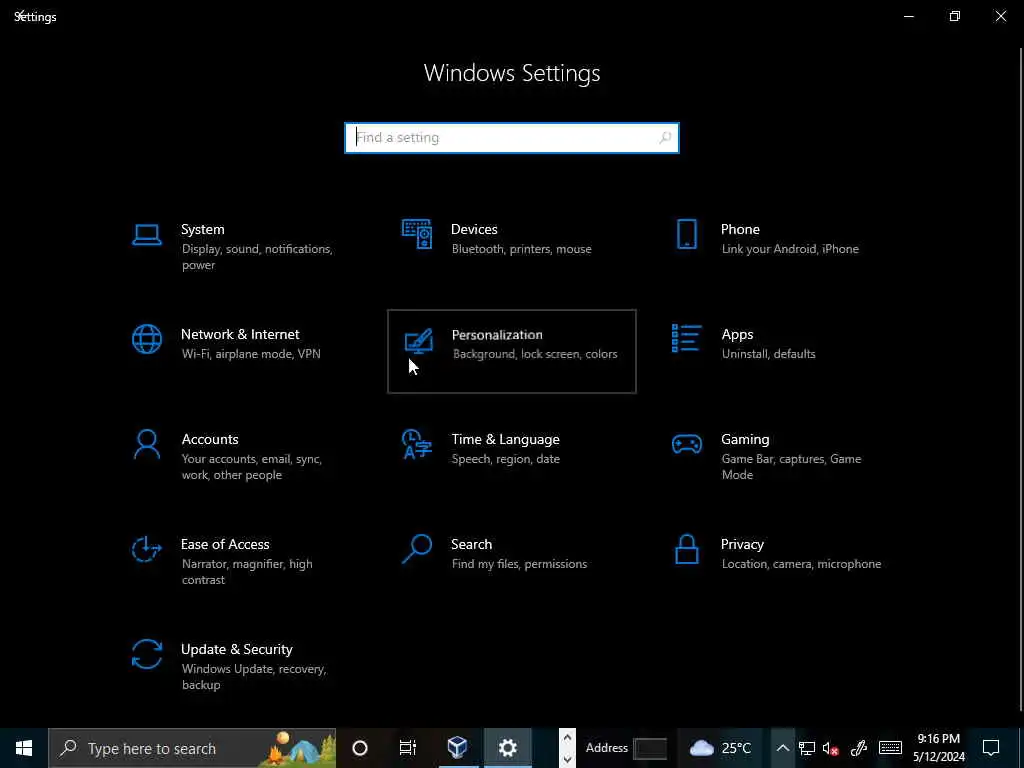
Task: Click the taskbar toolbar down arrow
Action: 567,759
